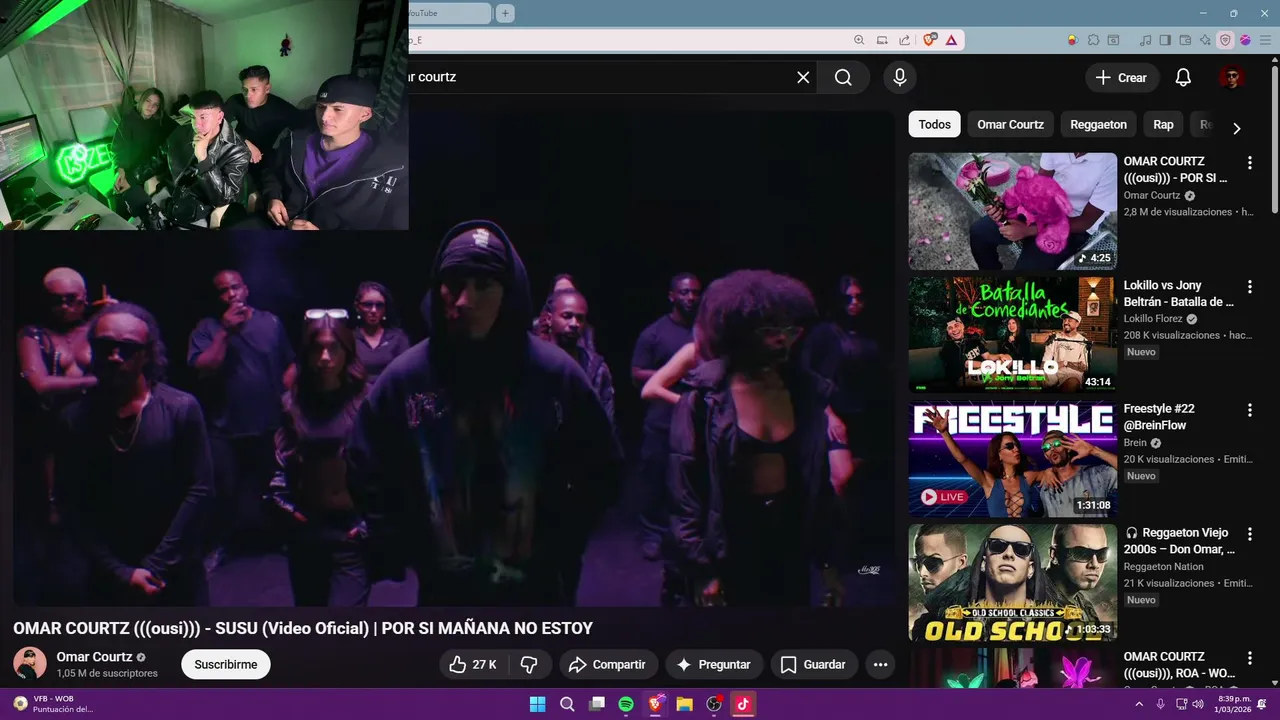Open the browser profile avatar icon

1245,40
